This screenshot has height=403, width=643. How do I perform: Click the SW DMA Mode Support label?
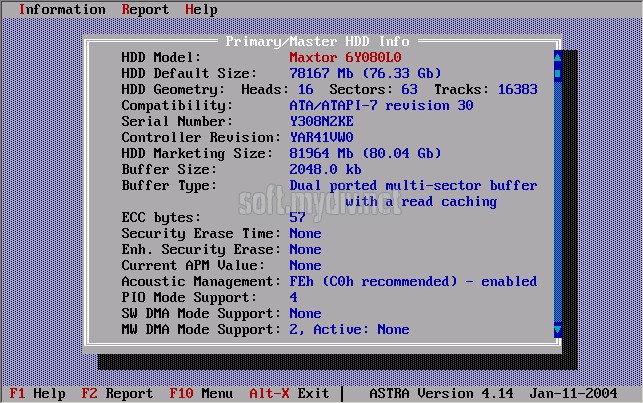pyautogui.click(x=201, y=313)
